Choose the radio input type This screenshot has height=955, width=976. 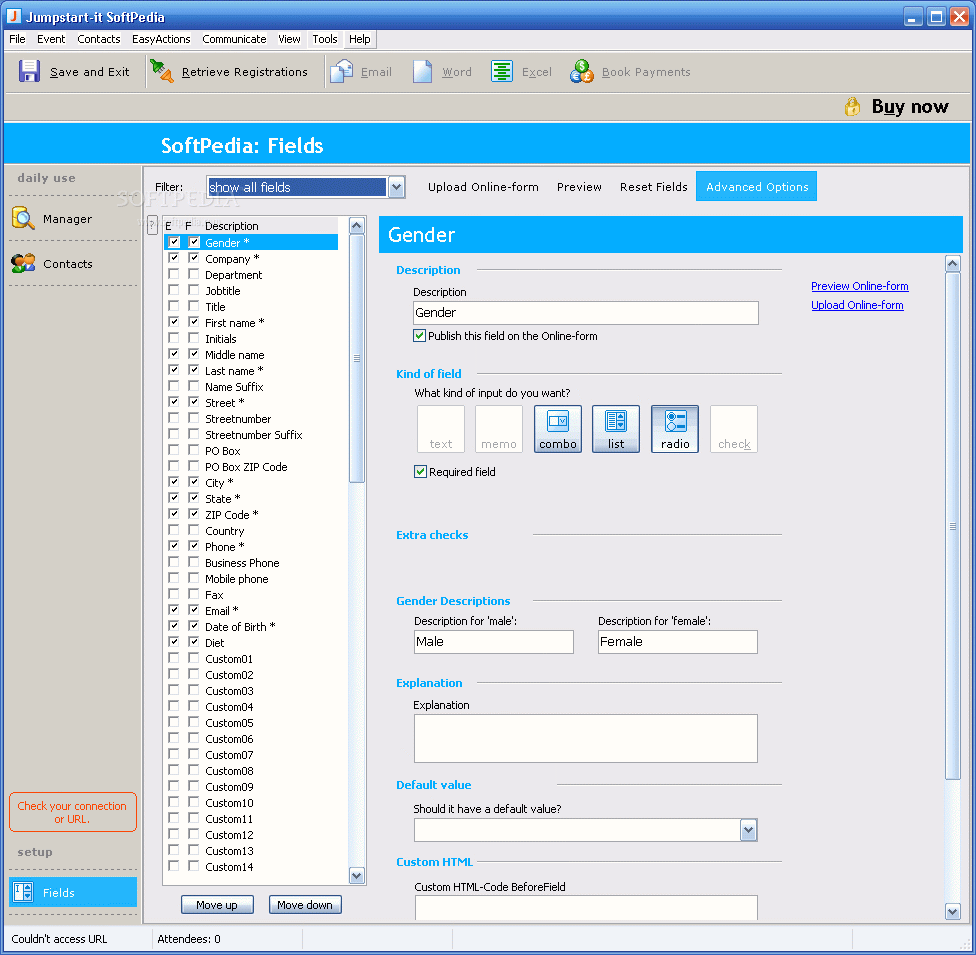675,429
